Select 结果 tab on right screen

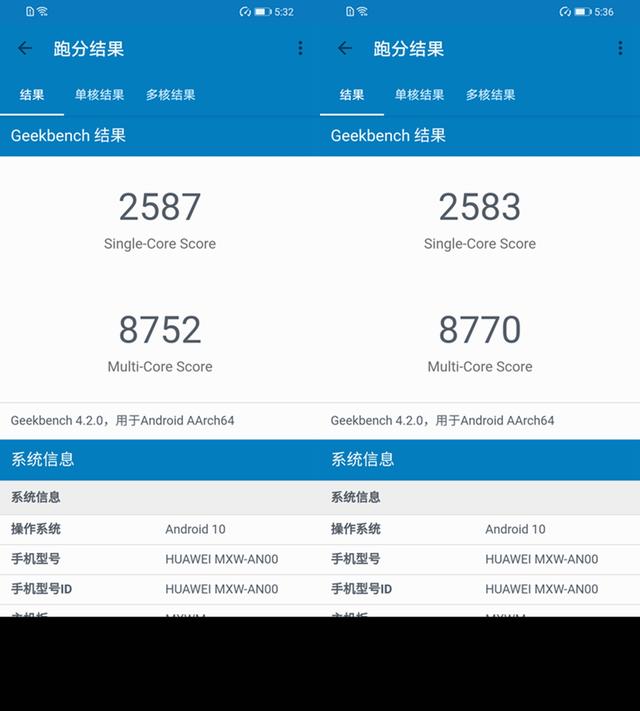(352, 95)
